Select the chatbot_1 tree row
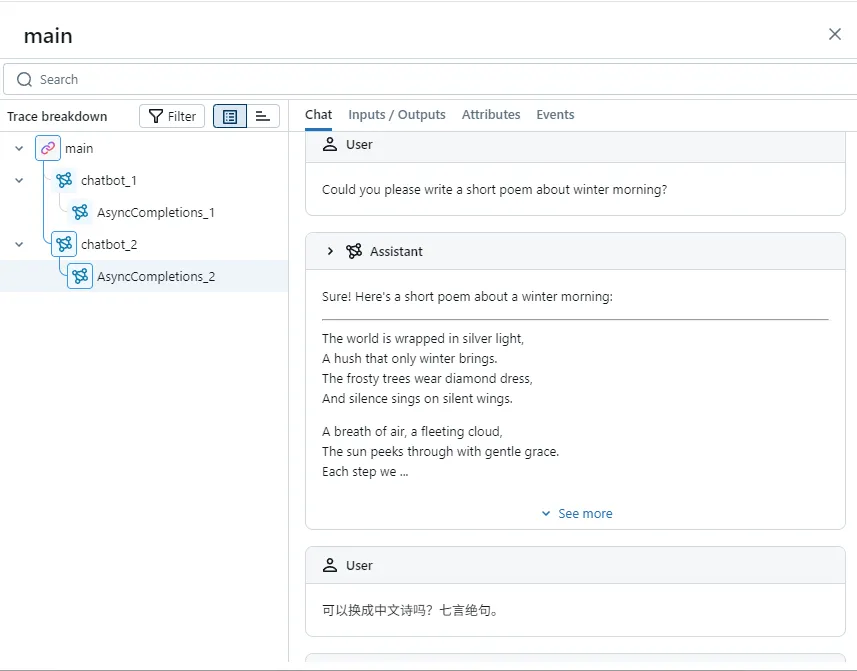The width and height of the screenshot is (857, 671). point(144,180)
